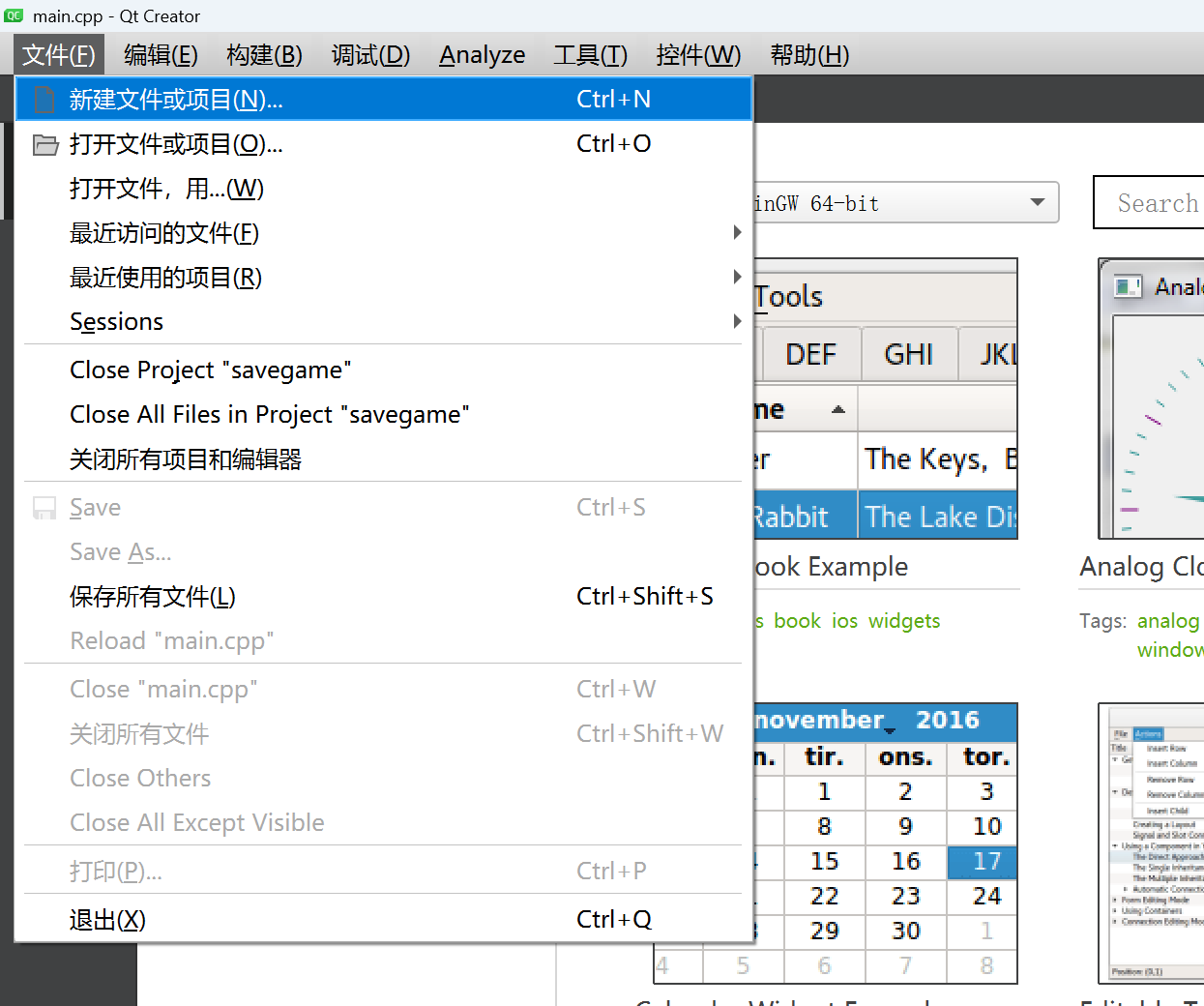Click the Analog Clock window icon
Viewport: 1204px width, 1006px height.
(x=1128, y=286)
